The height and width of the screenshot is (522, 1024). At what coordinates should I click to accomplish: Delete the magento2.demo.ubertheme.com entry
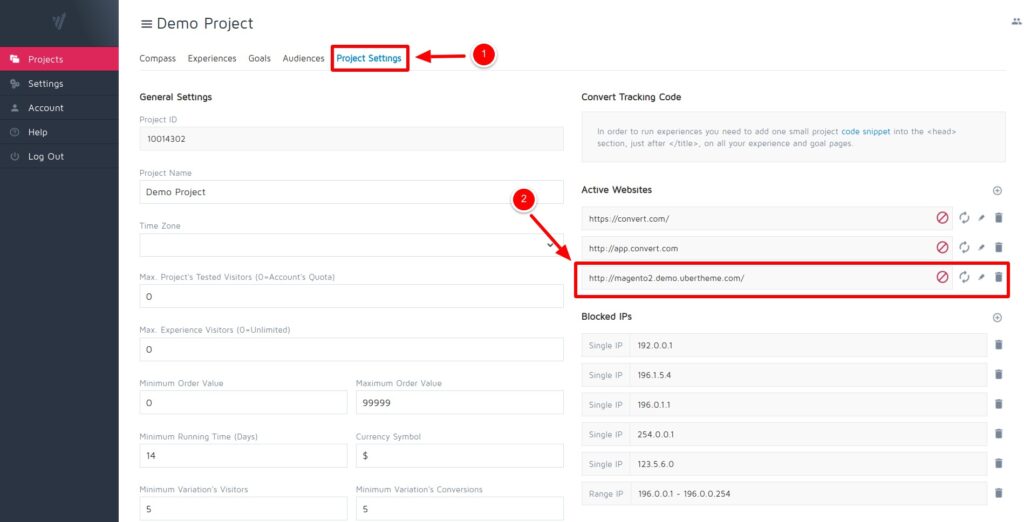[999, 277]
